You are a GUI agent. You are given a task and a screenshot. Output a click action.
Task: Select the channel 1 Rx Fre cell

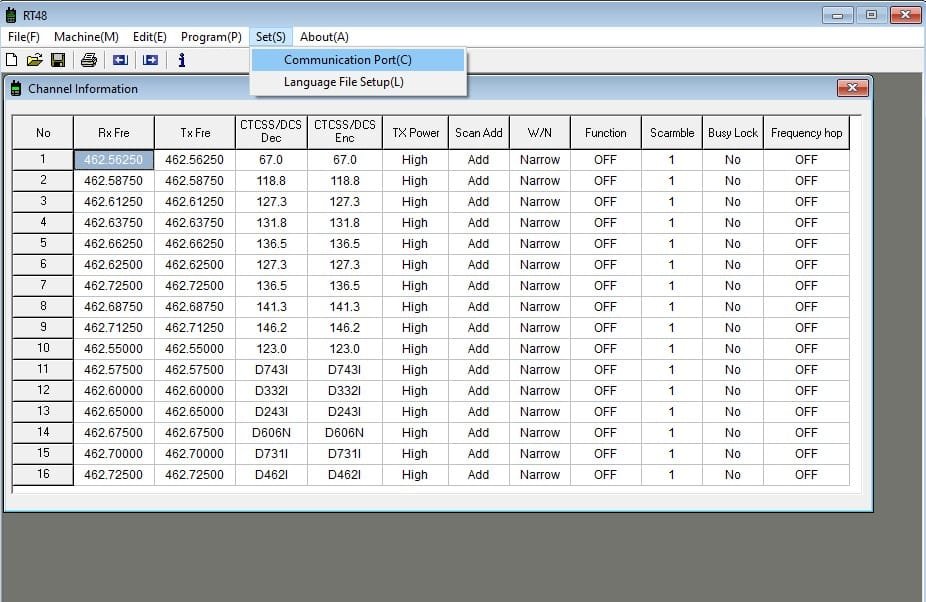click(x=113, y=160)
